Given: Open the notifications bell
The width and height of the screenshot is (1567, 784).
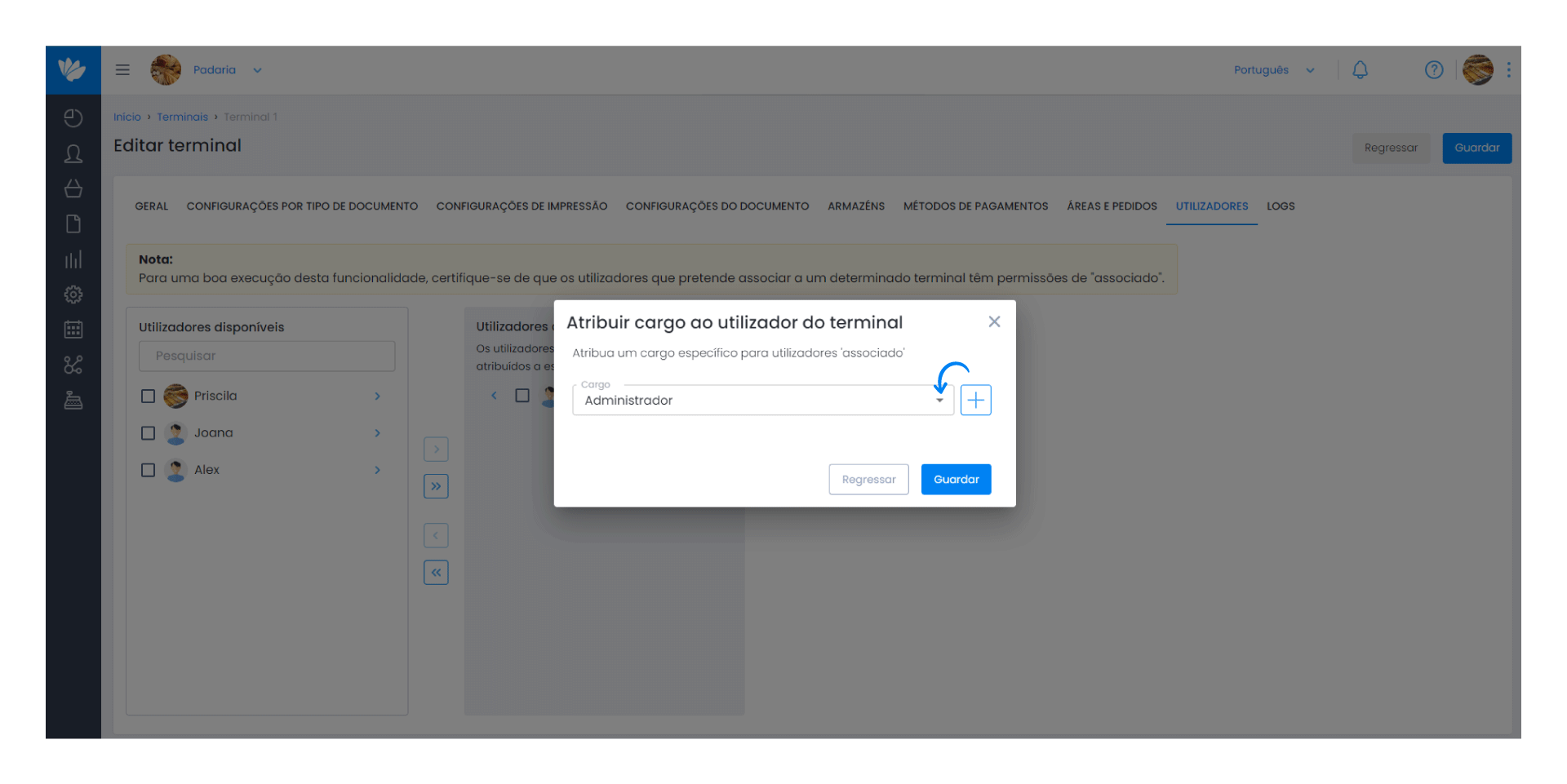Looking at the screenshot, I should pos(1360,70).
